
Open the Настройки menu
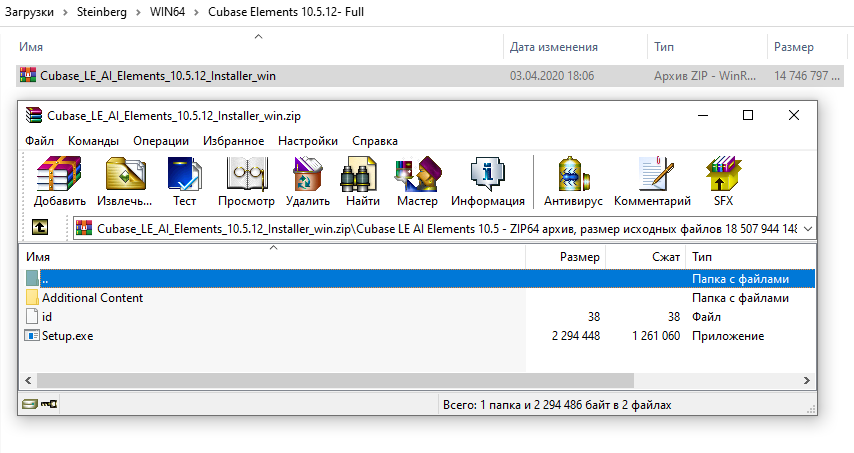click(308, 140)
